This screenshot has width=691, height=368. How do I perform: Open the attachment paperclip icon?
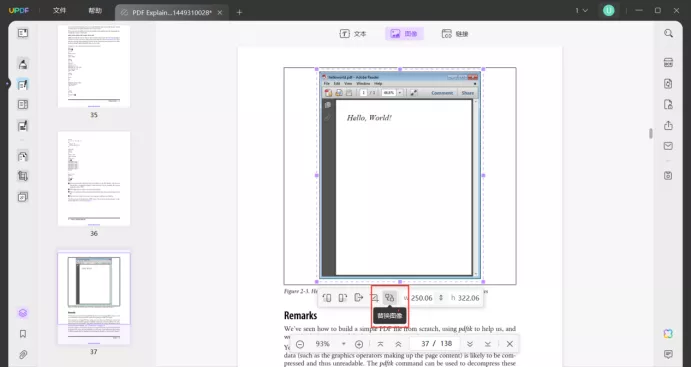point(23,354)
